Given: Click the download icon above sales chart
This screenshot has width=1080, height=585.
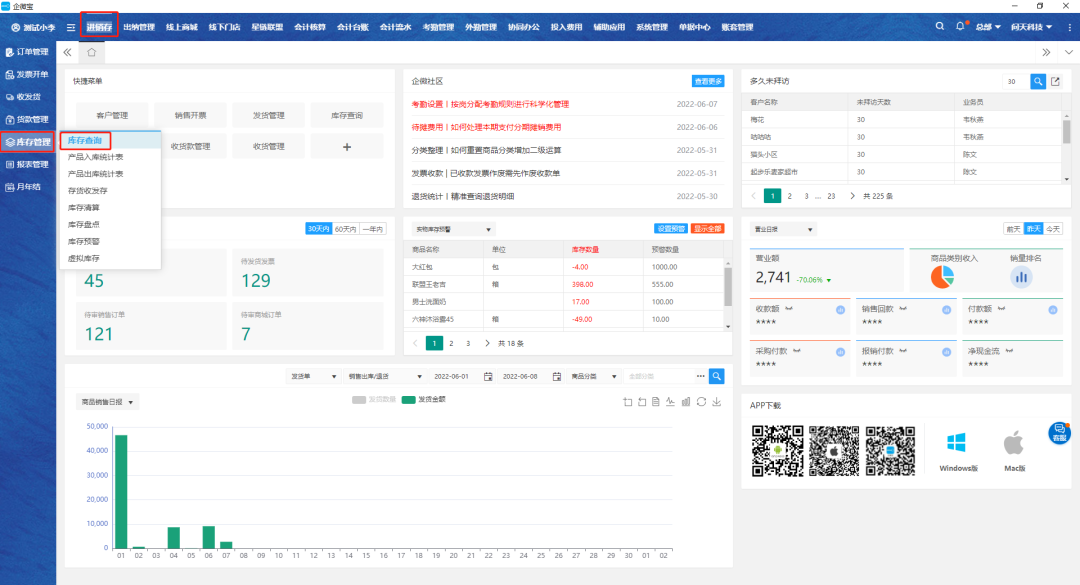Looking at the screenshot, I should 716,402.
